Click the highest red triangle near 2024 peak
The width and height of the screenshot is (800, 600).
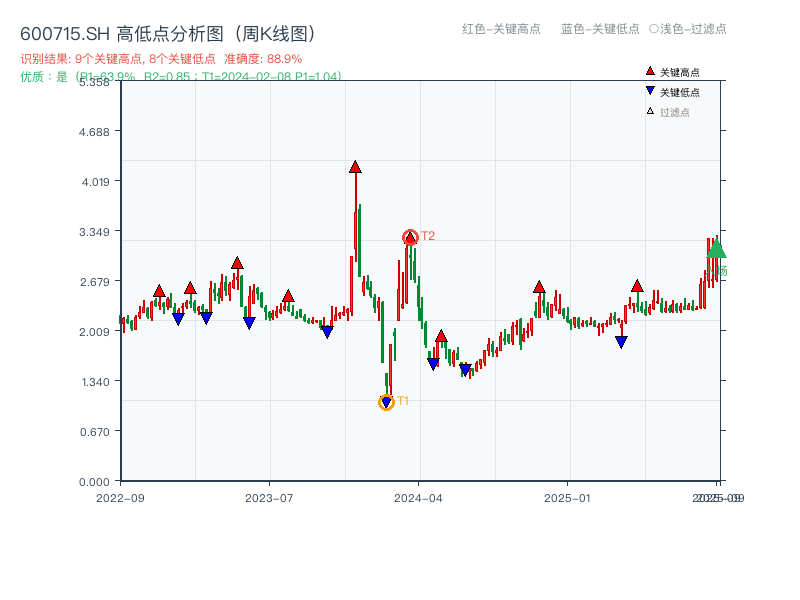pyautogui.click(x=355, y=168)
